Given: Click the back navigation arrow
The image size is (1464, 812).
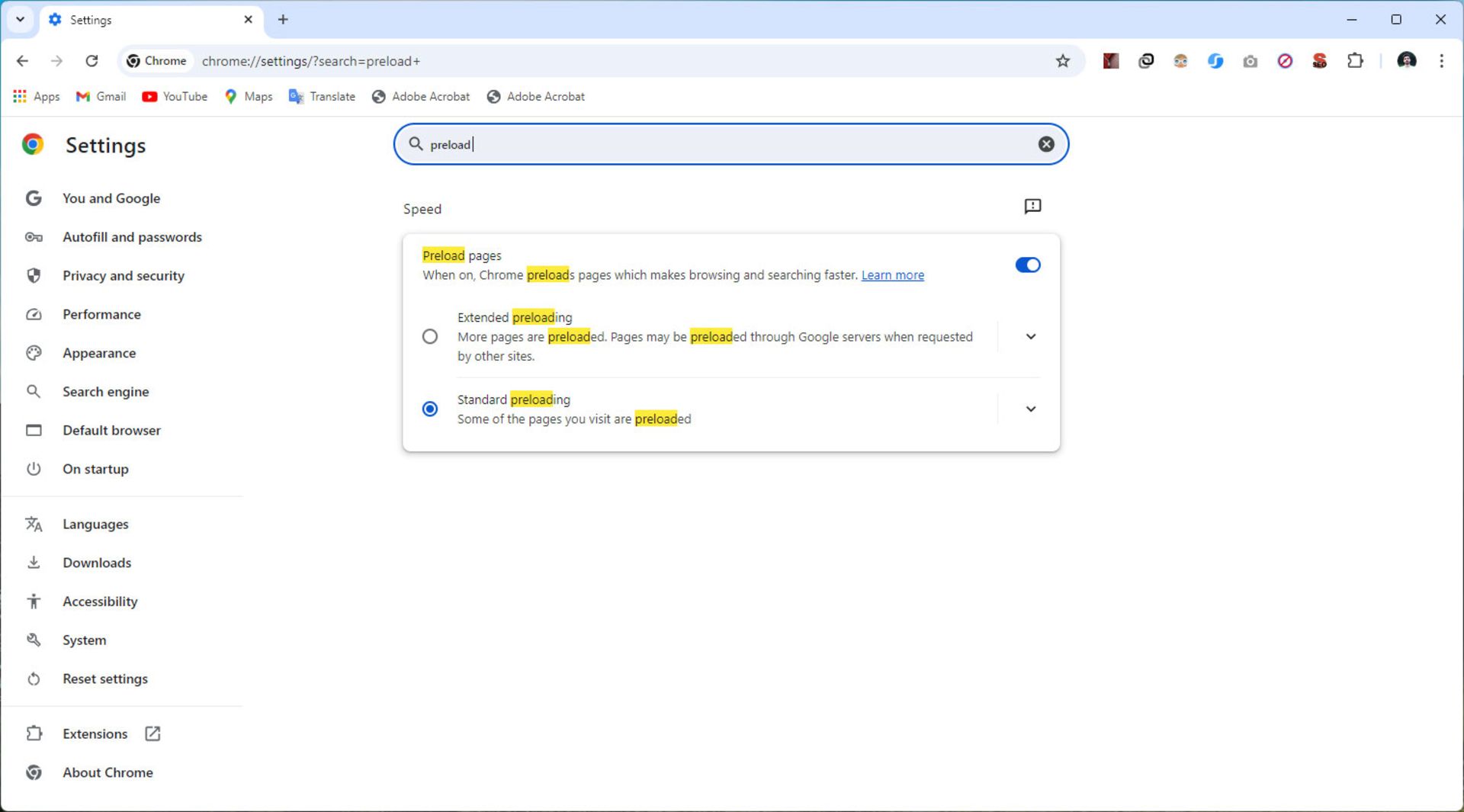Looking at the screenshot, I should (22, 61).
